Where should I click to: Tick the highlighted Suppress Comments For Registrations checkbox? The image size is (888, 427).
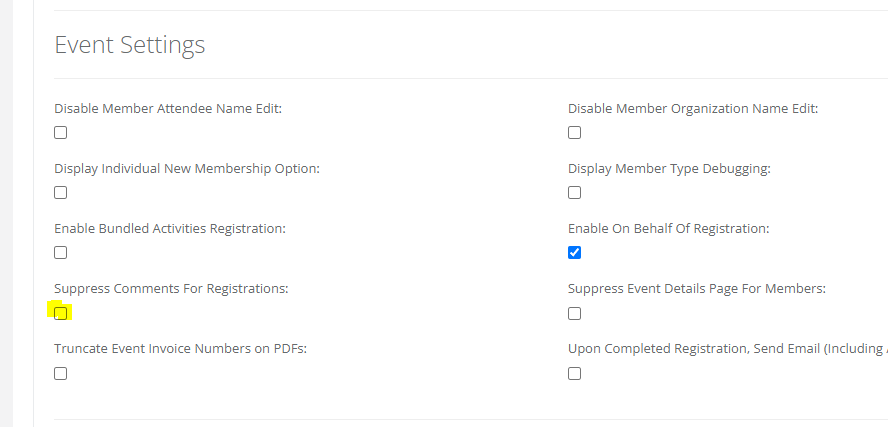click(x=61, y=313)
